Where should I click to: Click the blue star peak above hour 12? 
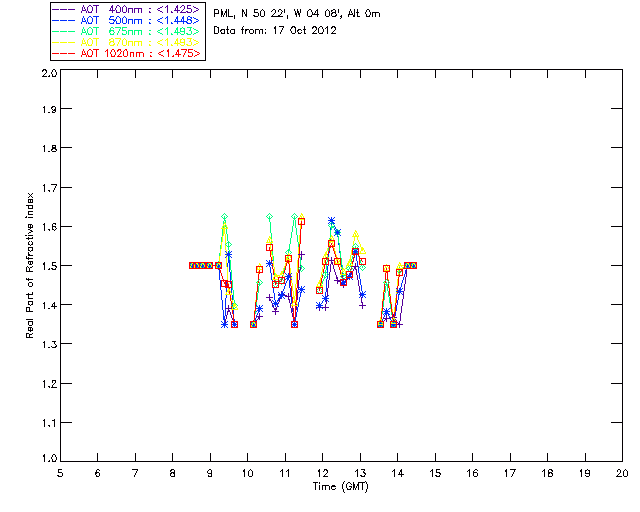331,221
